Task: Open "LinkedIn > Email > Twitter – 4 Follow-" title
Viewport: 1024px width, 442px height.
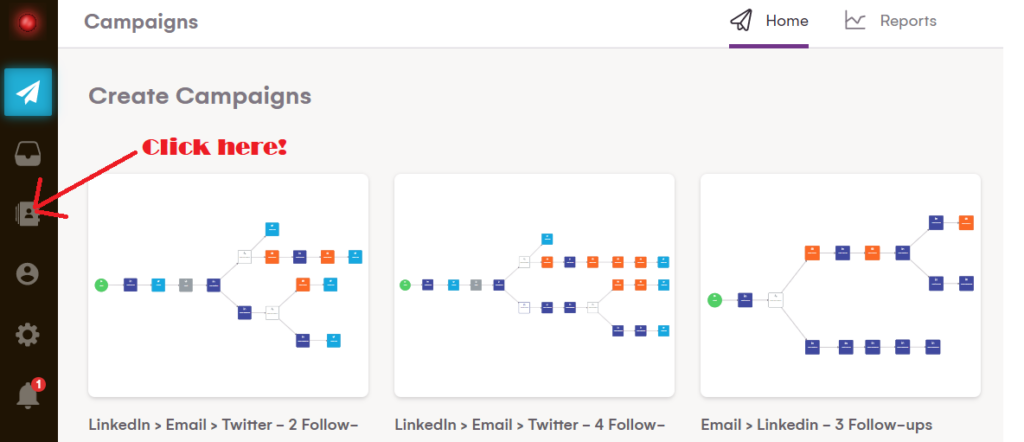Action: pyautogui.click(x=530, y=425)
